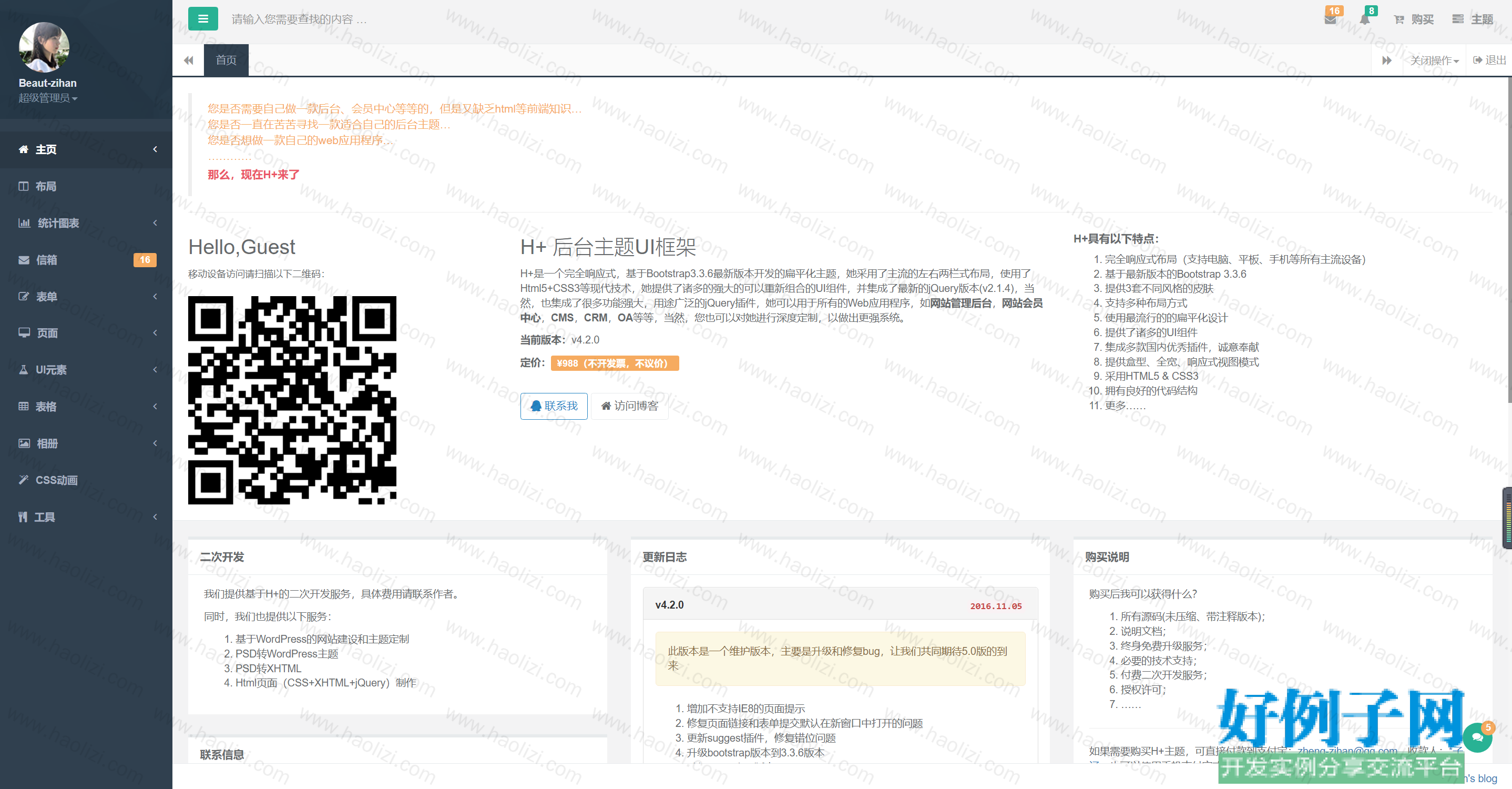The image size is (1512, 789).
Task: Expand the UI元素 menu chevron
Action: coord(155,370)
